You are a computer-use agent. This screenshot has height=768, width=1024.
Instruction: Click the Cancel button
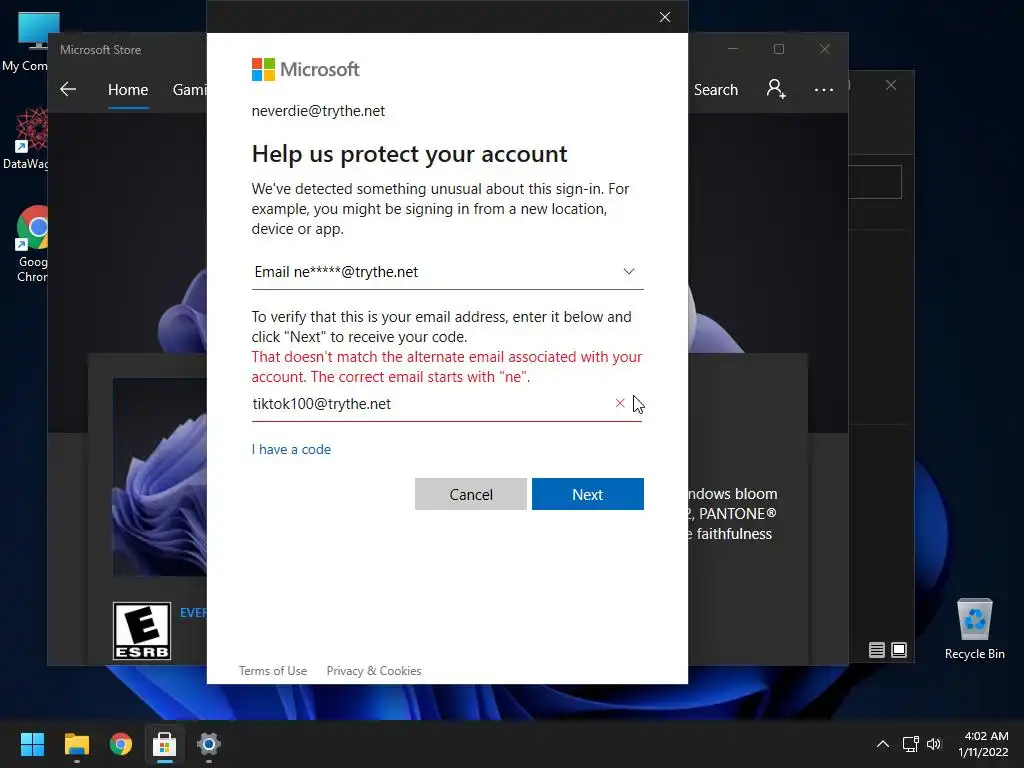pyautogui.click(x=470, y=494)
